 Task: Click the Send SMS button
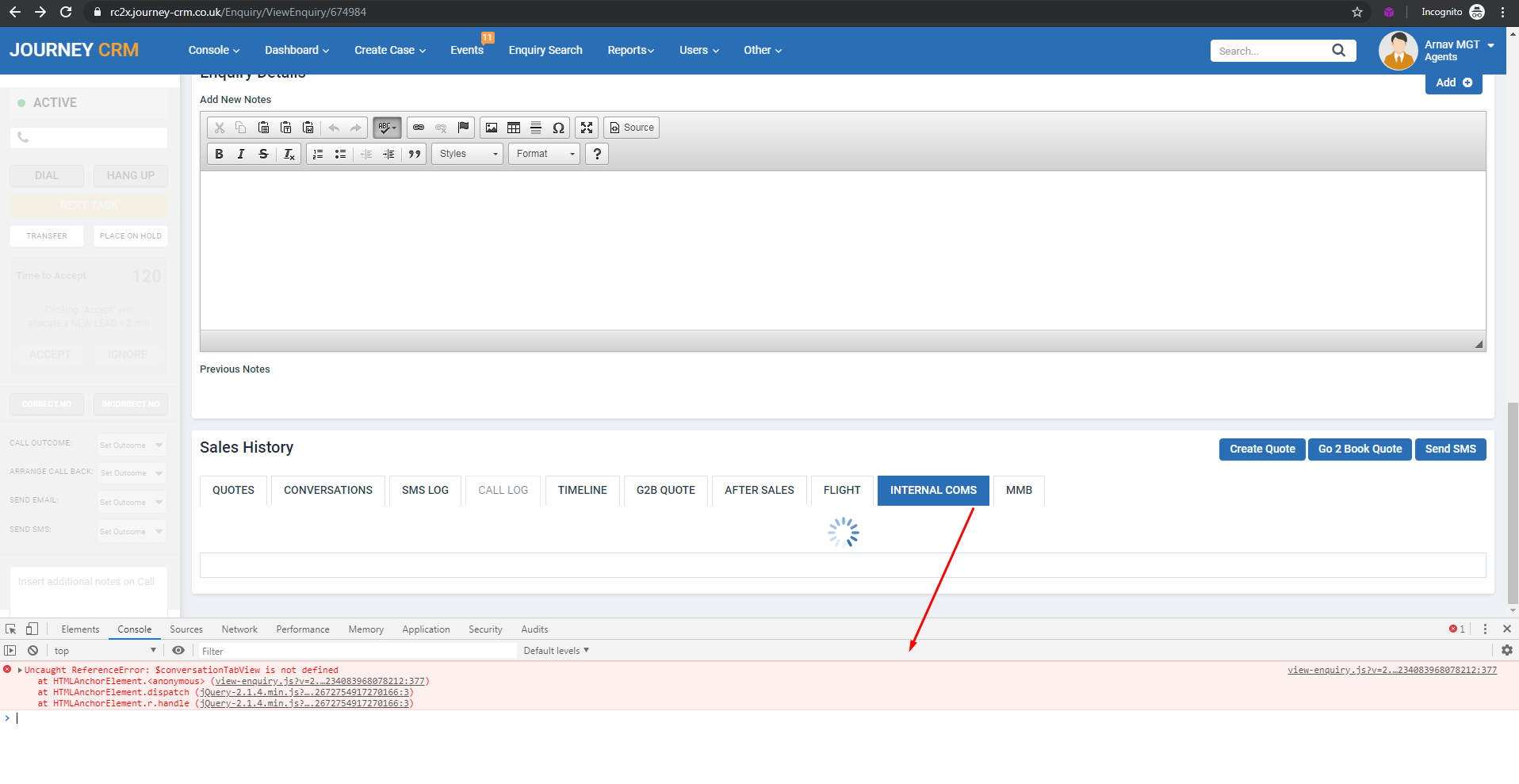[x=1451, y=449]
